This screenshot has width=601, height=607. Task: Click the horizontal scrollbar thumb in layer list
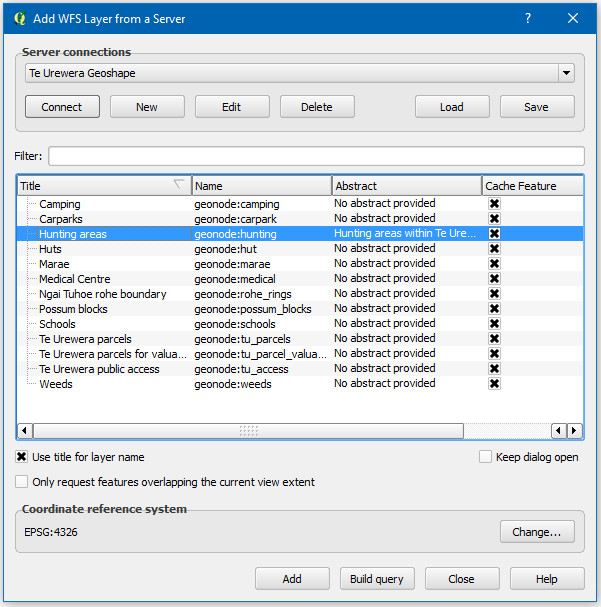248,431
